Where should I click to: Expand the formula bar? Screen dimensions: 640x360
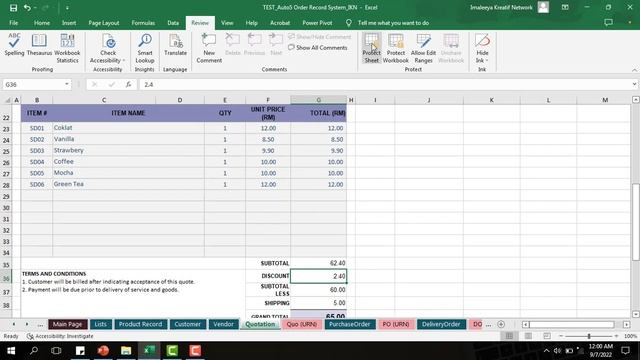pos(634,84)
